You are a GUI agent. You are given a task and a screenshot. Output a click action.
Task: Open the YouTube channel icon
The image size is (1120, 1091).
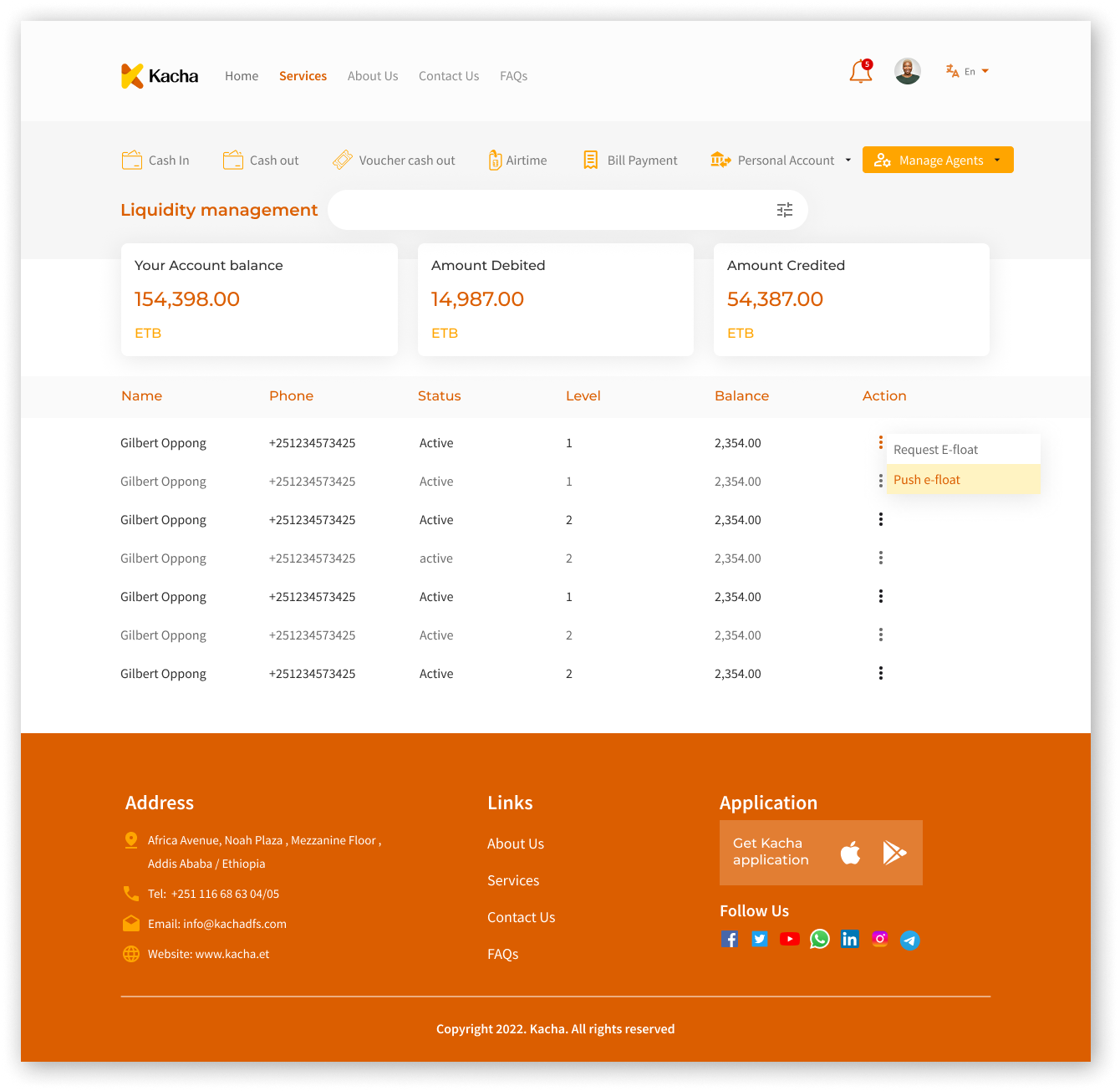pyautogui.click(x=789, y=940)
